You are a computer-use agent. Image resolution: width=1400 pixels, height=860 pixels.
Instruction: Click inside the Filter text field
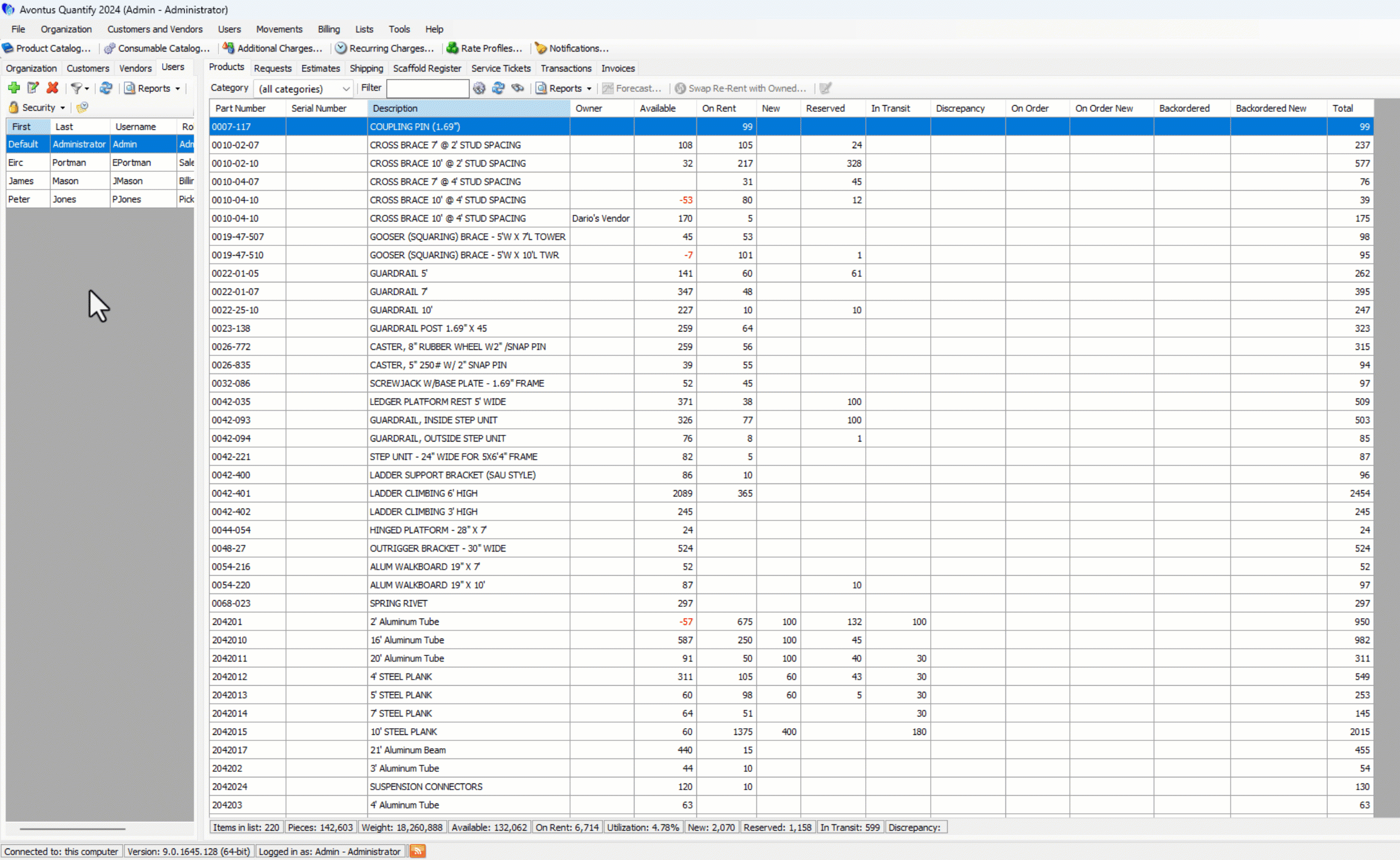[x=427, y=88]
